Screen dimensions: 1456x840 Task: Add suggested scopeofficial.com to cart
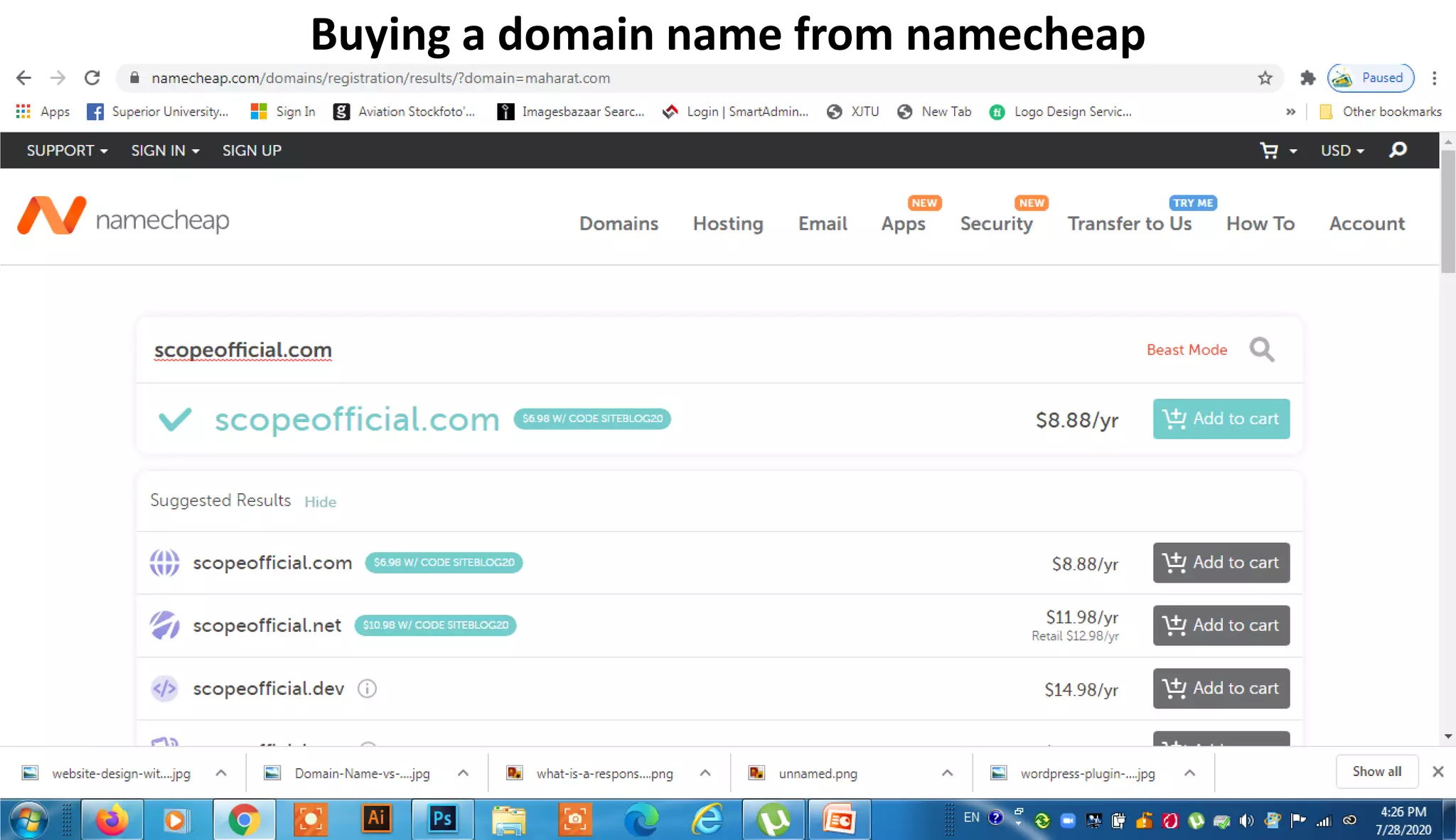pos(1221,563)
